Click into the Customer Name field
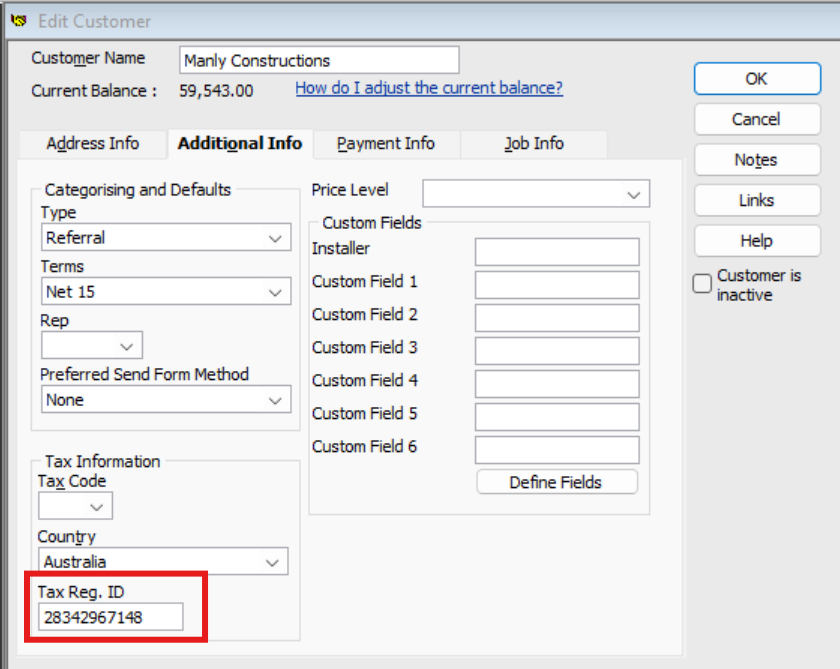The height and width of the screenshot is (669, 840). coord(319,60)
